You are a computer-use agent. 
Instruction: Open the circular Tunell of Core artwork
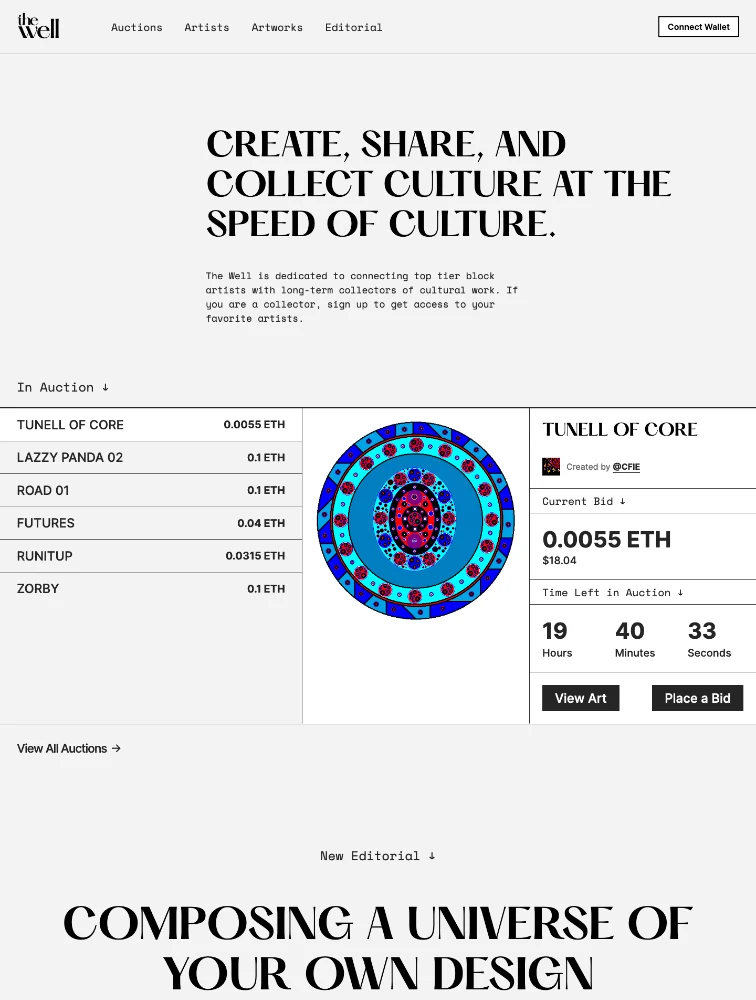[415, 520]
